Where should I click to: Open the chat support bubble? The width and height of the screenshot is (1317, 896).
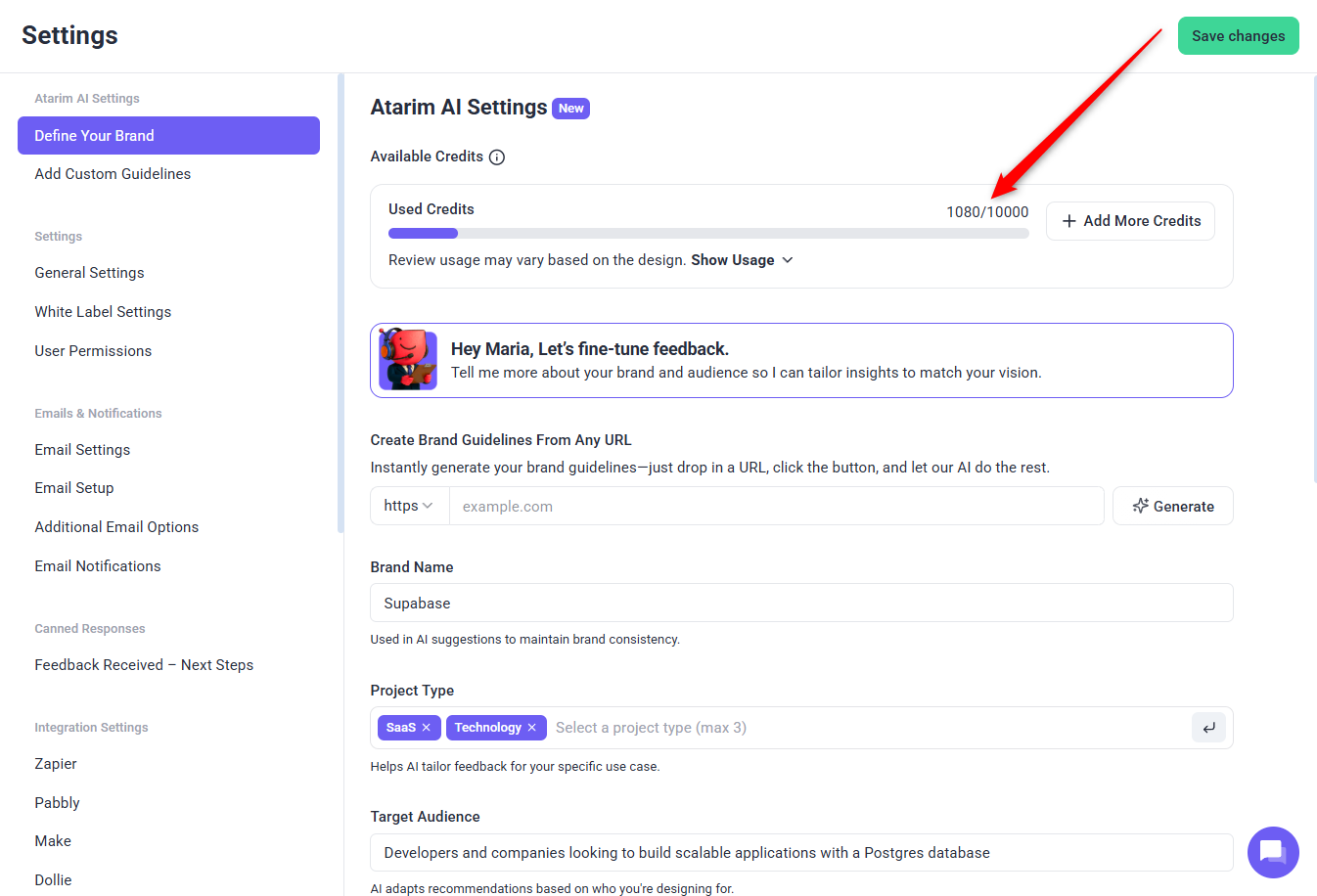pyautogui.click(x=1273, y=852)
